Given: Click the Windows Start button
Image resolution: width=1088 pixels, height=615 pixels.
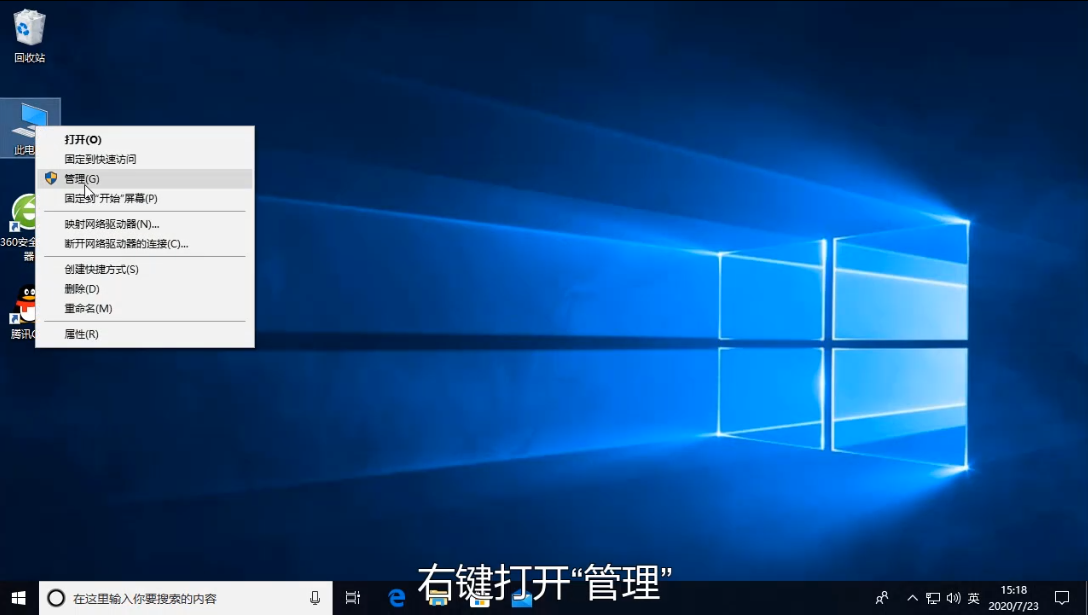Looking at the screenshot, I should point(18,598).
